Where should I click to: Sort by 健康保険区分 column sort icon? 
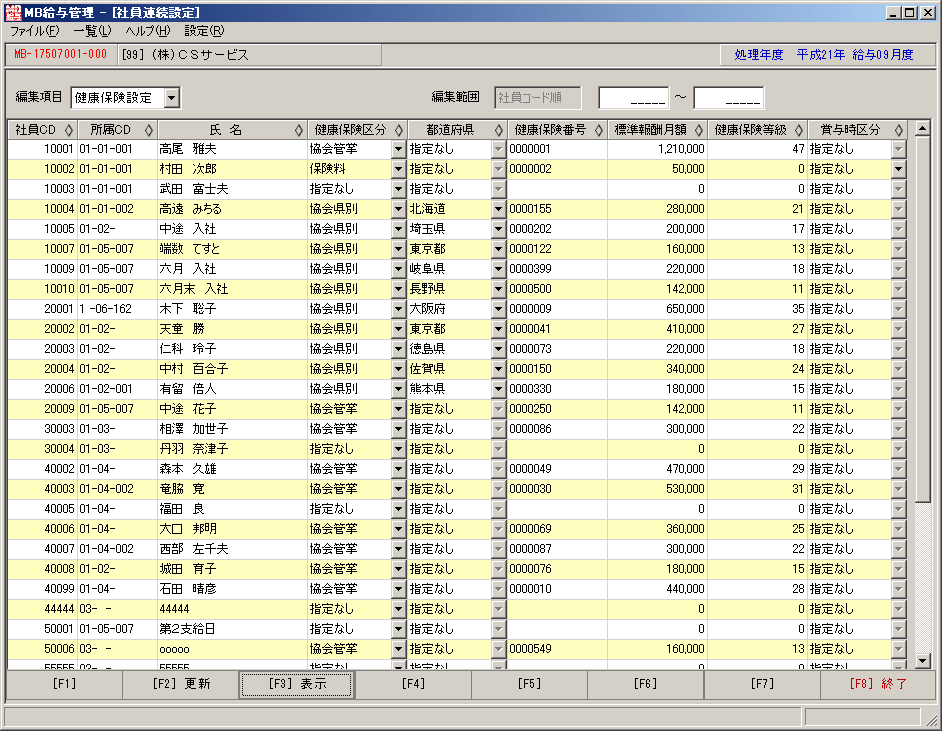click(x=399, y=130)
